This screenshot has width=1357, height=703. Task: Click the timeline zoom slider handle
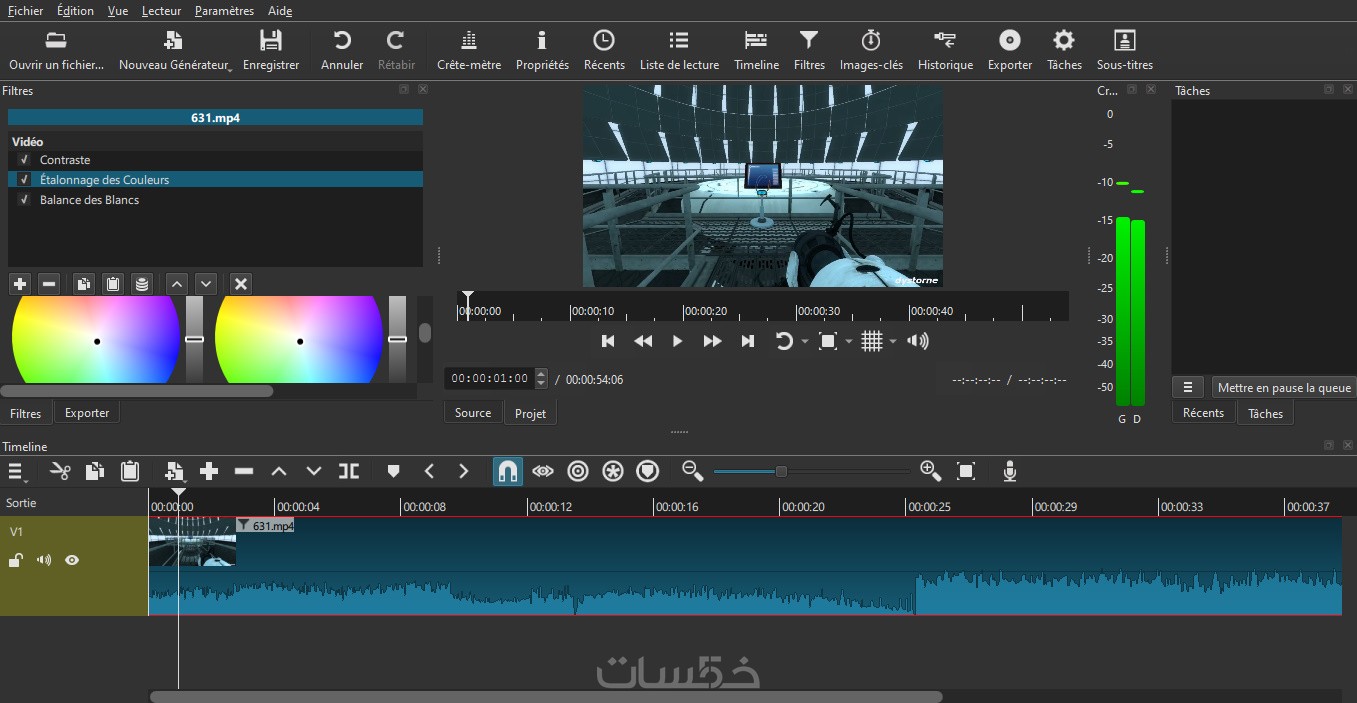(x=781, y=471)
